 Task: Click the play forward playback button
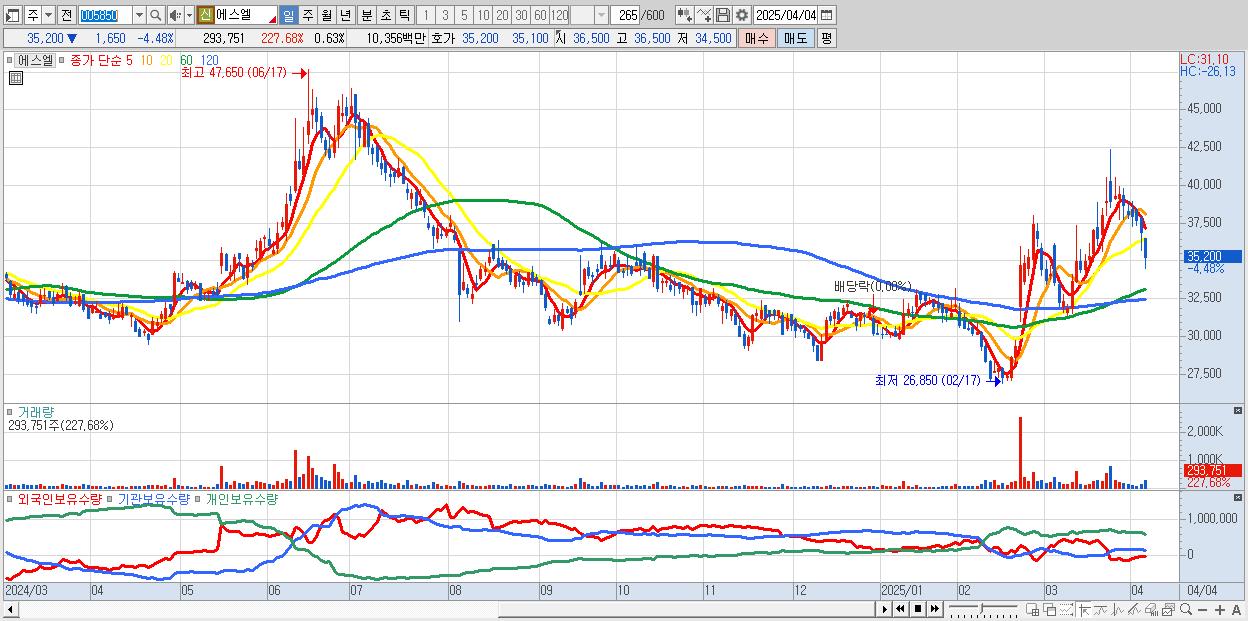pos(885,609)
